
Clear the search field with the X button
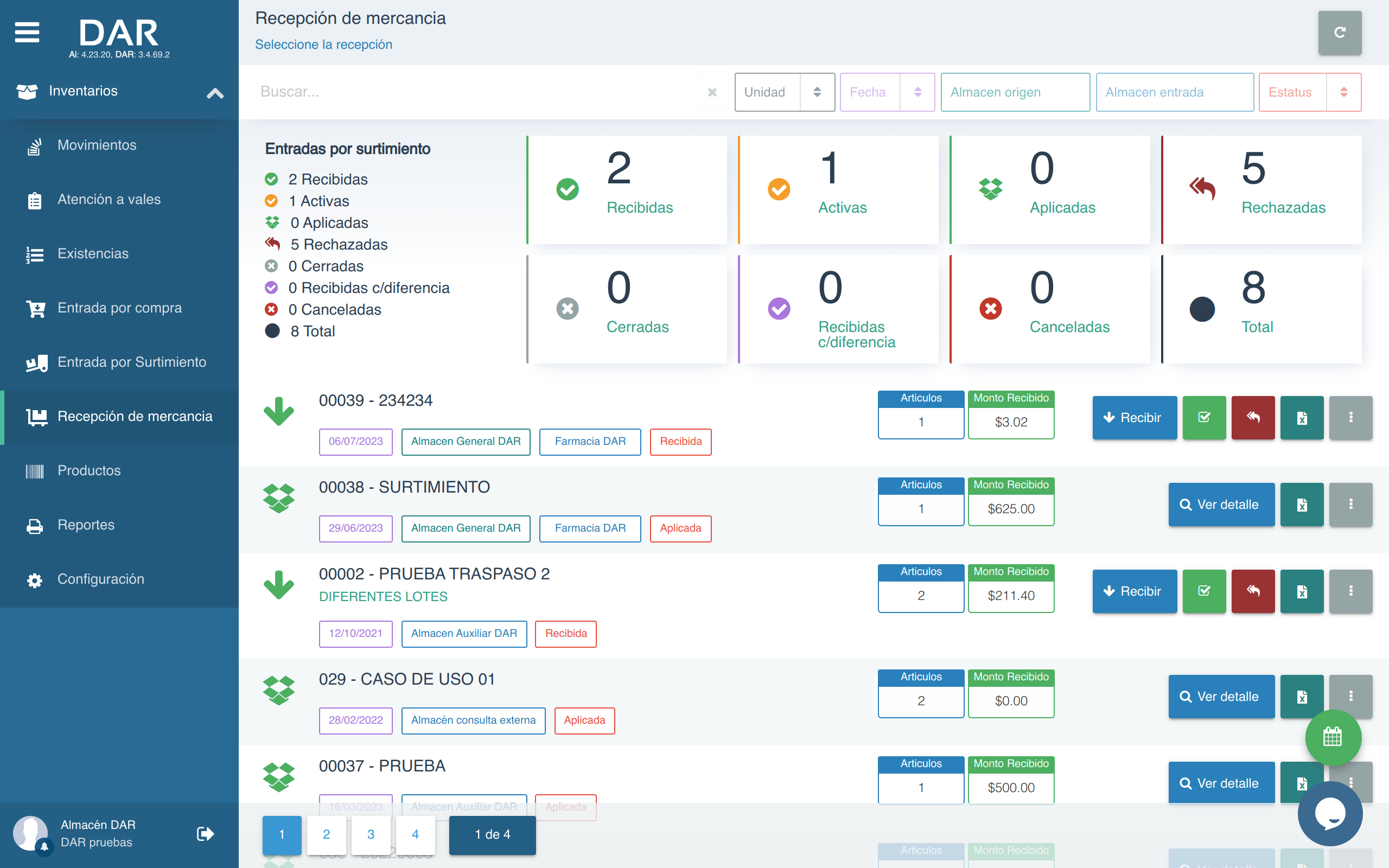[x=712, y=92]
